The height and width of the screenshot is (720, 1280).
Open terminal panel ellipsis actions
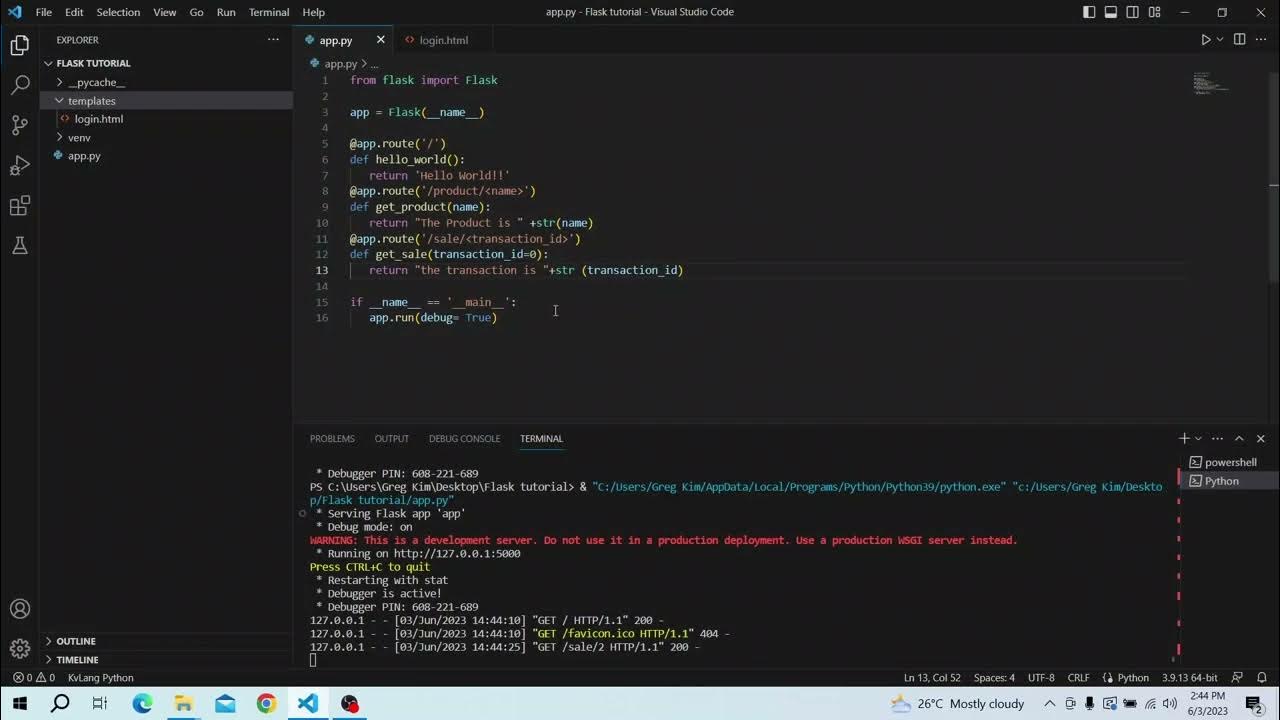pyautogui.click(x=1217, y=438)
